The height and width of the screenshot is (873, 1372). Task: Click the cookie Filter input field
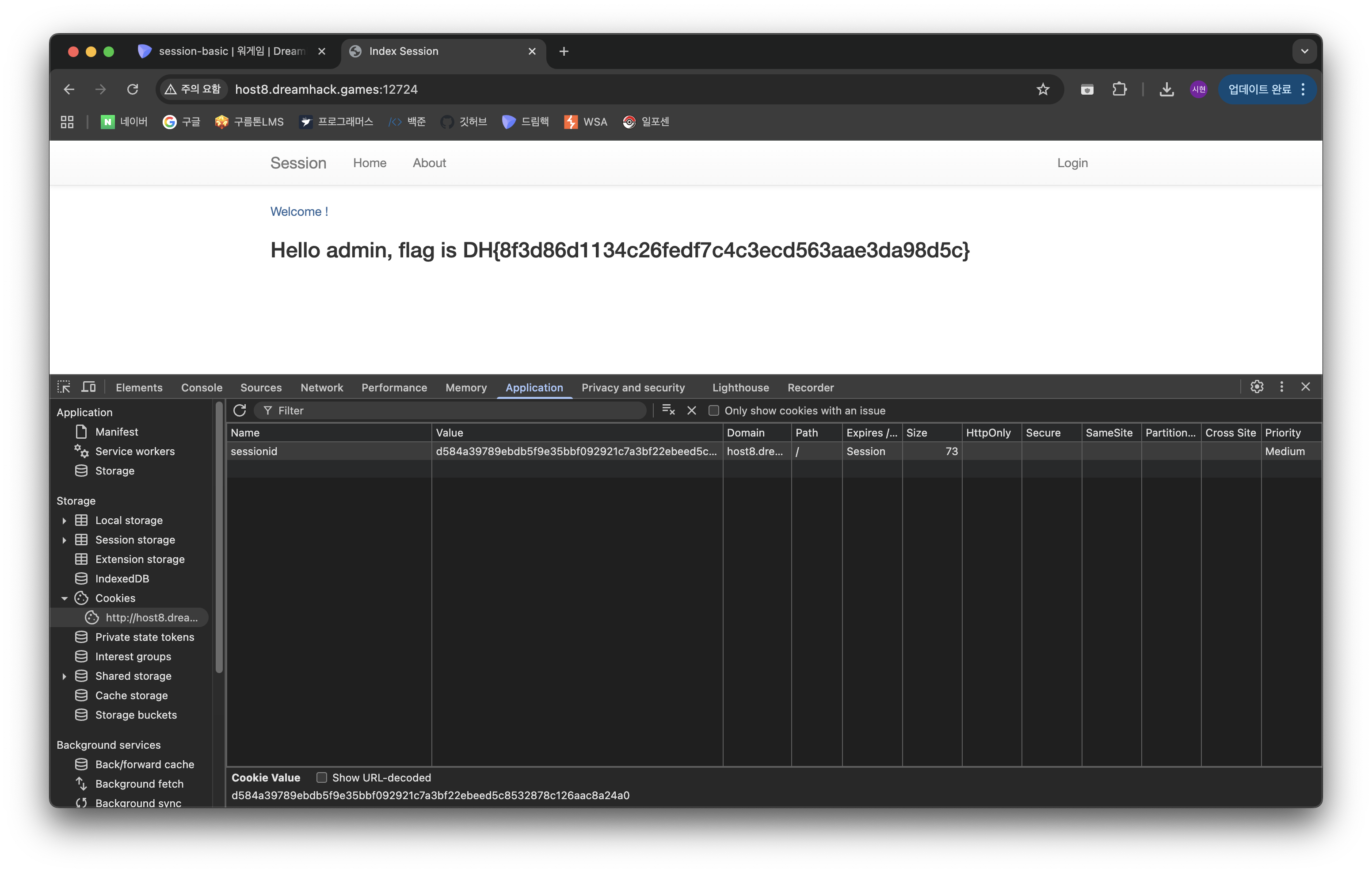pos(456,410)
